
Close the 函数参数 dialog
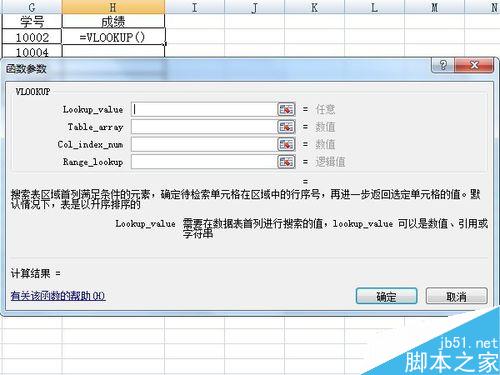pos(474,65)
